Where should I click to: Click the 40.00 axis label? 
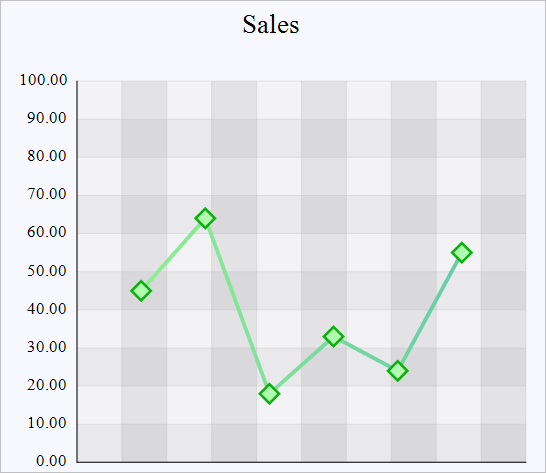47,309
